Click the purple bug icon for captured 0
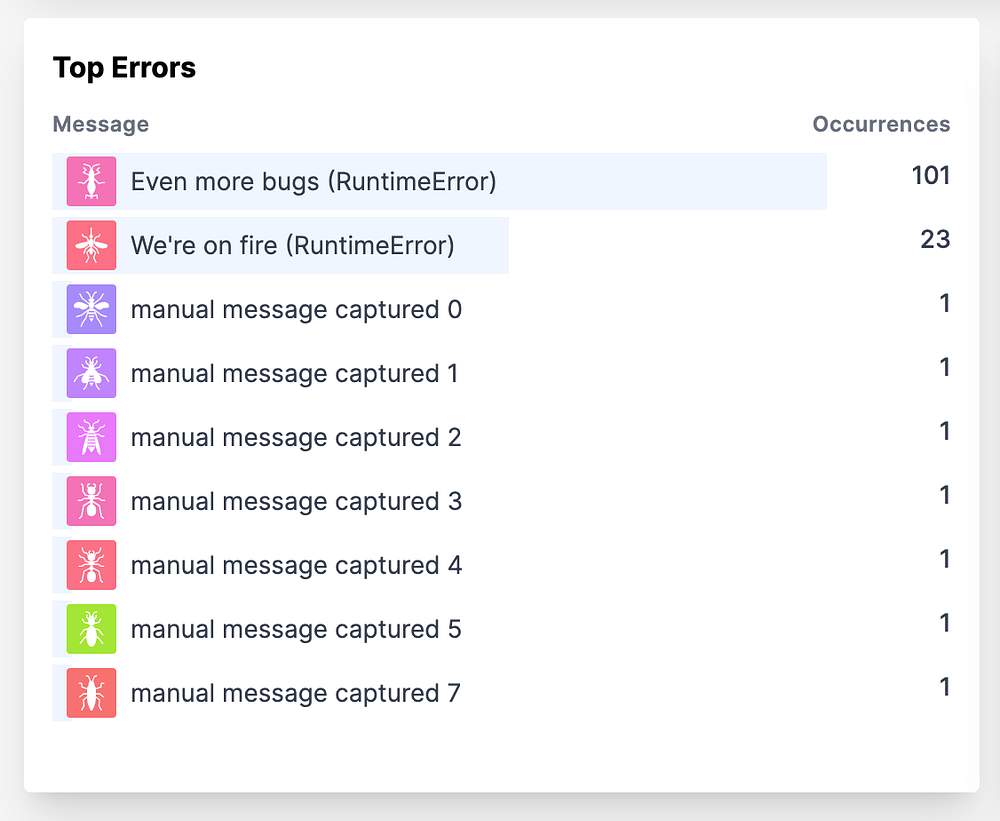The image size is (1000, 821). (x=91, y=310)
